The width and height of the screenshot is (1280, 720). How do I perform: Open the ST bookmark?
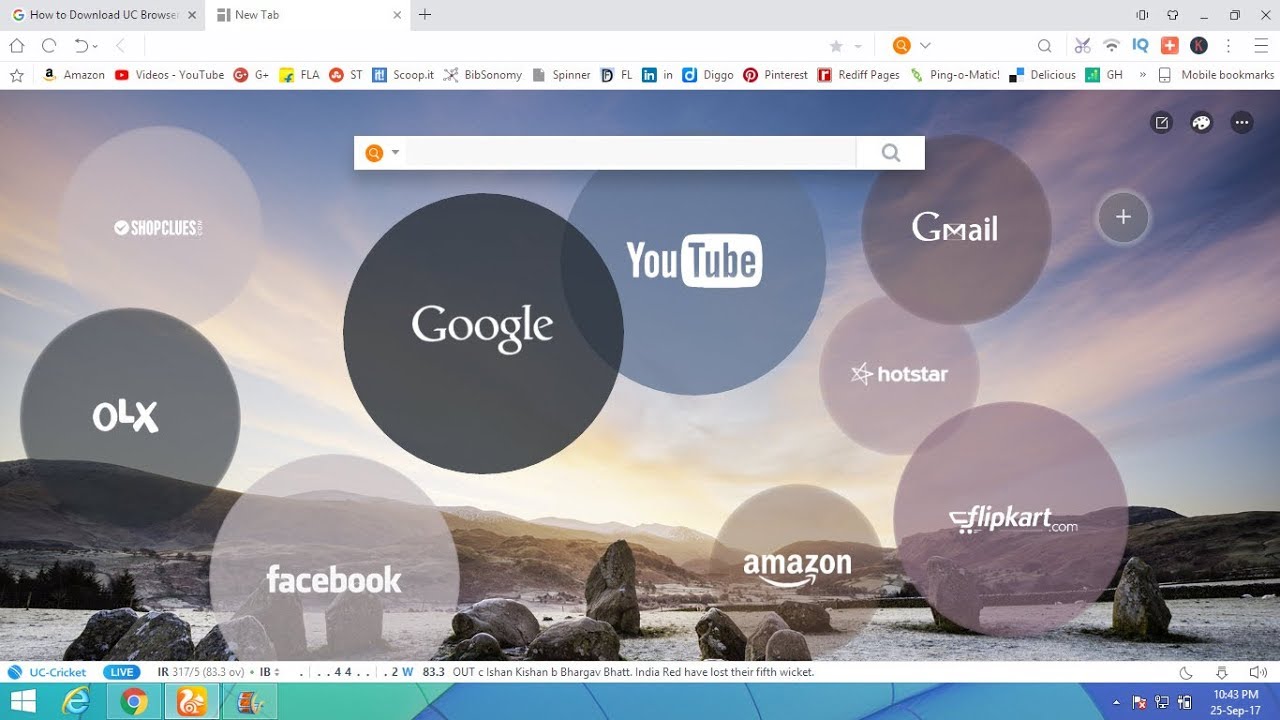[x=346, y=75]
